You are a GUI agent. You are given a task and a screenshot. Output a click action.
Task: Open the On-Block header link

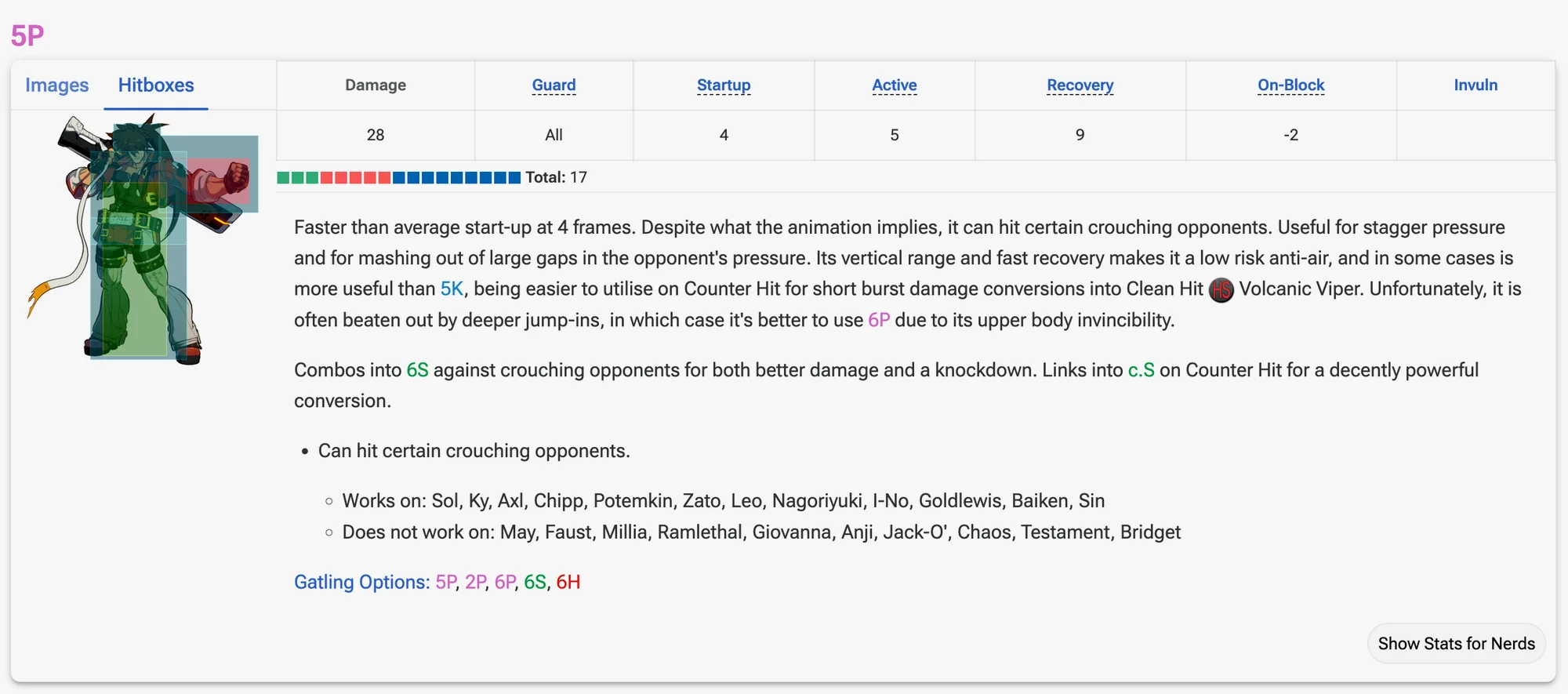pos(1290,85)
